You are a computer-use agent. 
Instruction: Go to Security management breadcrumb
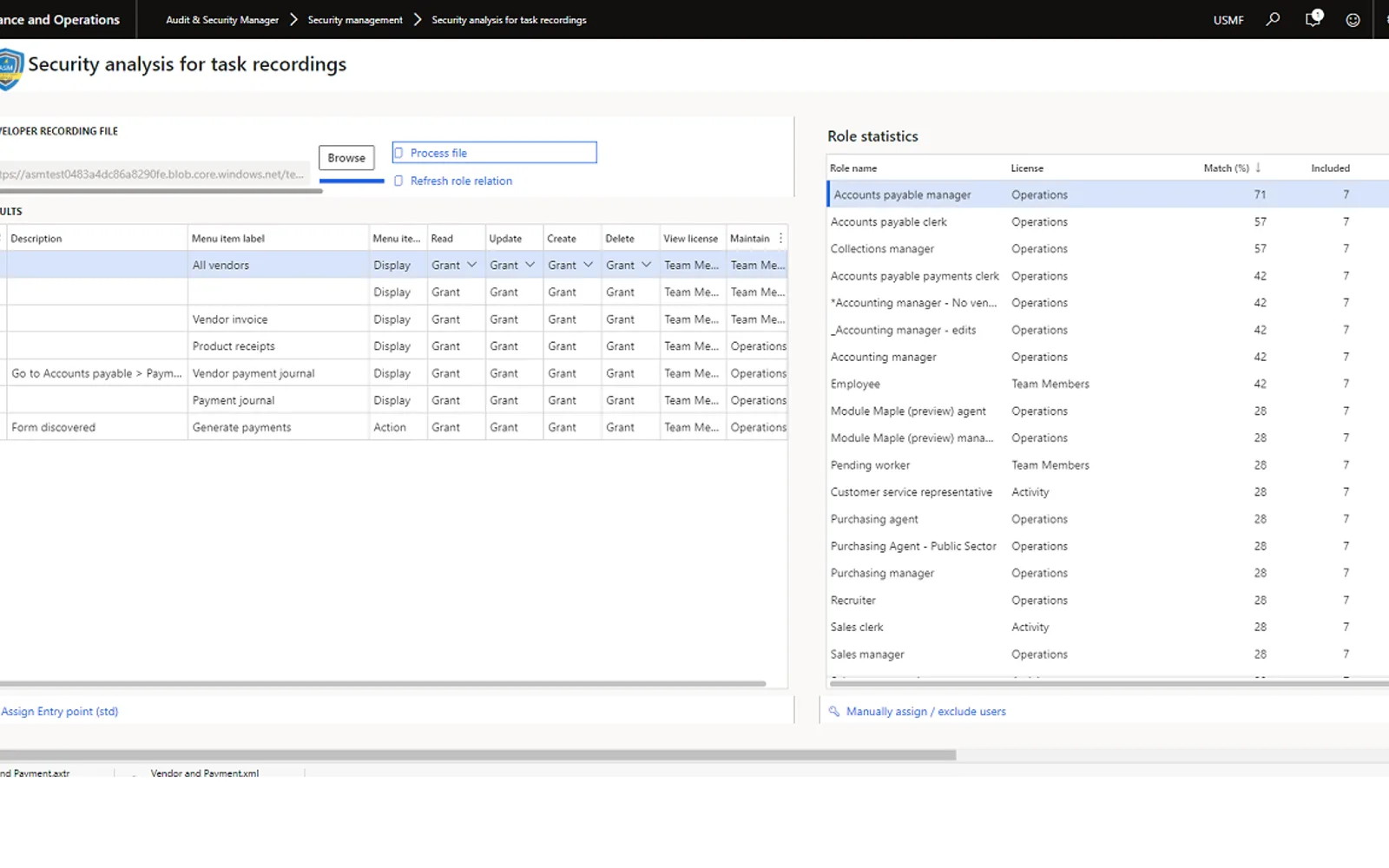(x=355, y=19)
